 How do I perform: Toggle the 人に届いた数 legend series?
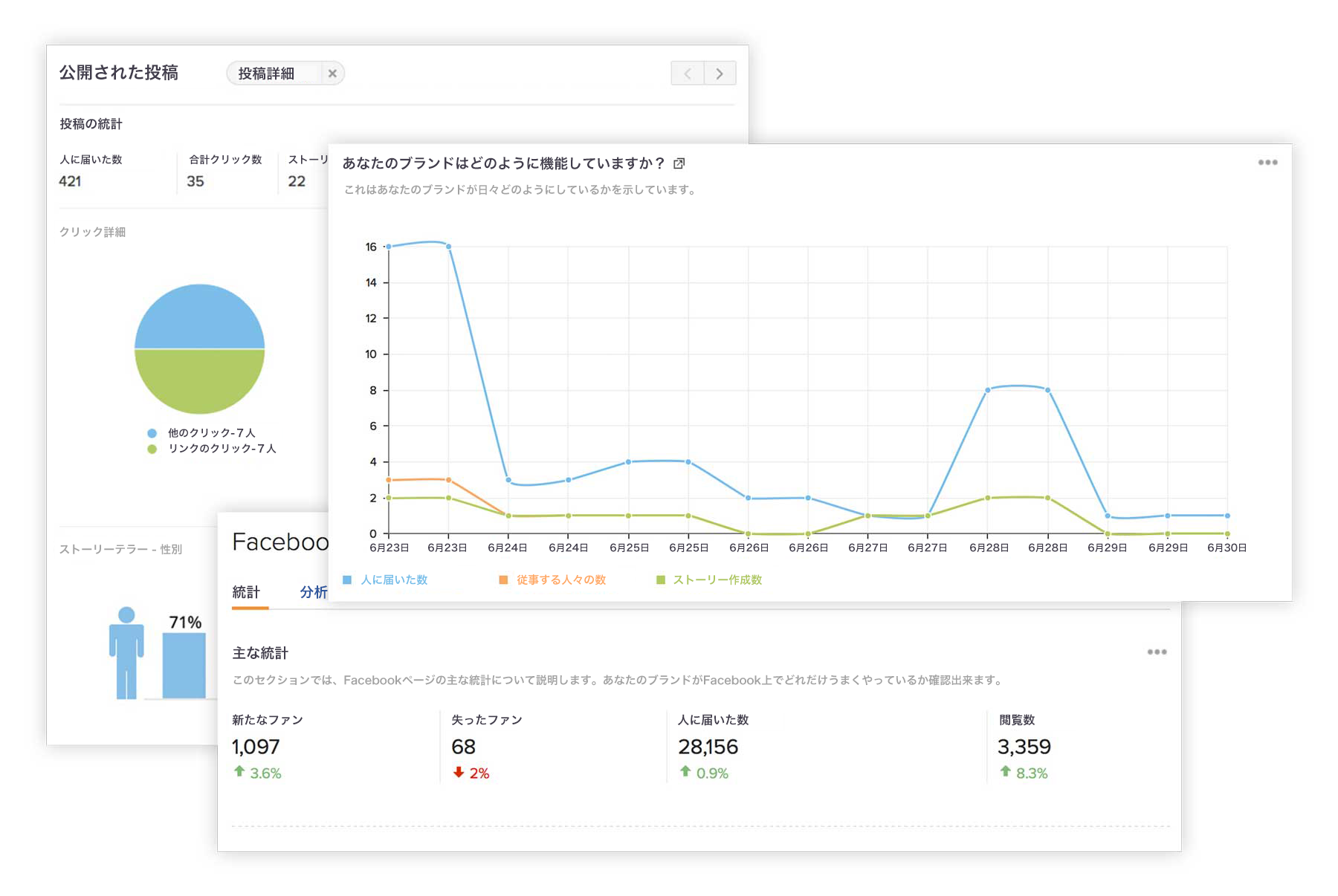385,580
